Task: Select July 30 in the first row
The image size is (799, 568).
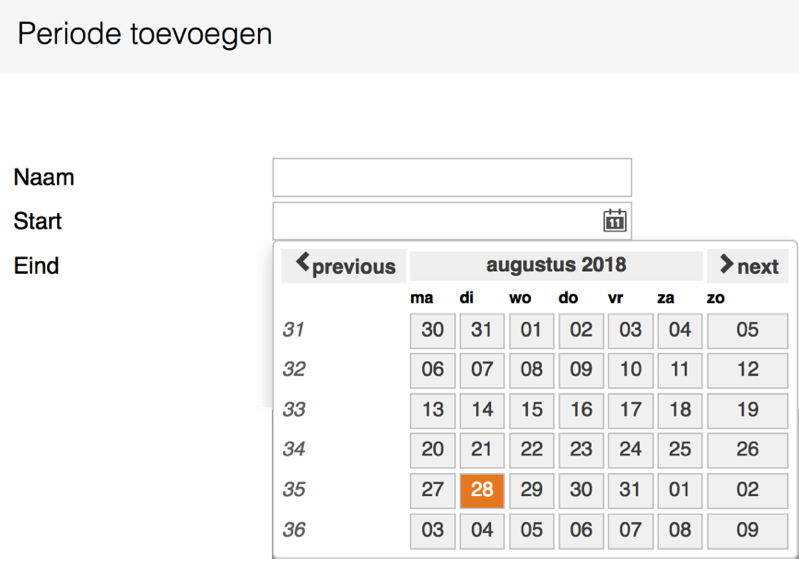Action: point(433,330)
